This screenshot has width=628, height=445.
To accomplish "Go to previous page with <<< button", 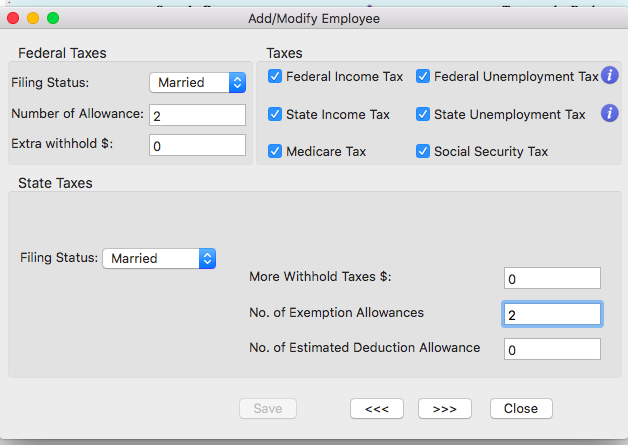I will pyautogui.click(x=376, y=408).
